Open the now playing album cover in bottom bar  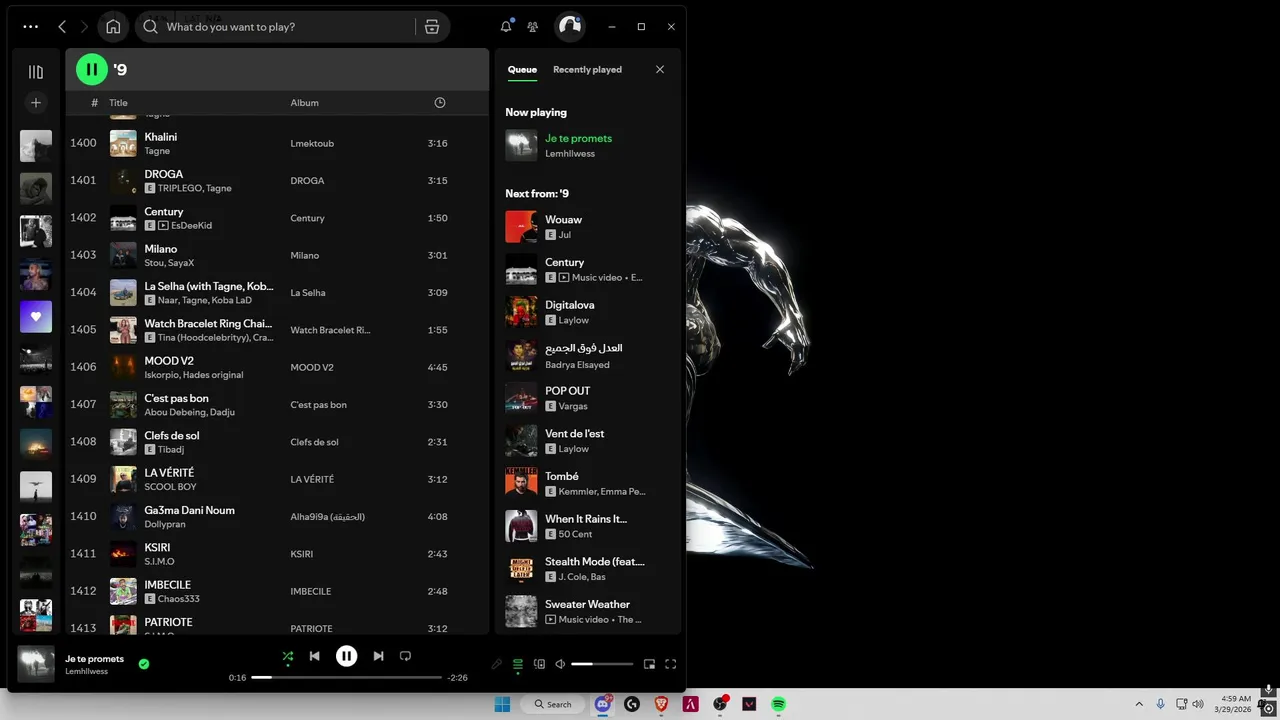(36, 664)
